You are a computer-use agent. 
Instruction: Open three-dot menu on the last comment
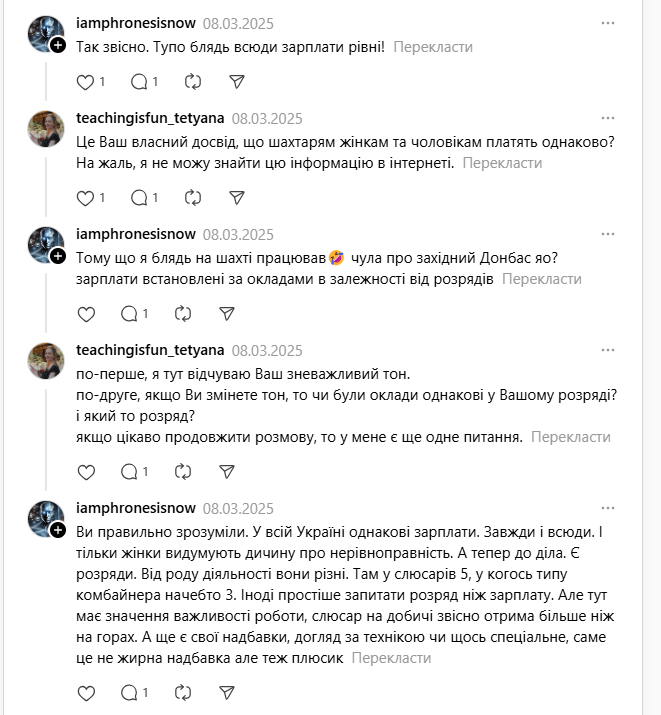point(608,507)
